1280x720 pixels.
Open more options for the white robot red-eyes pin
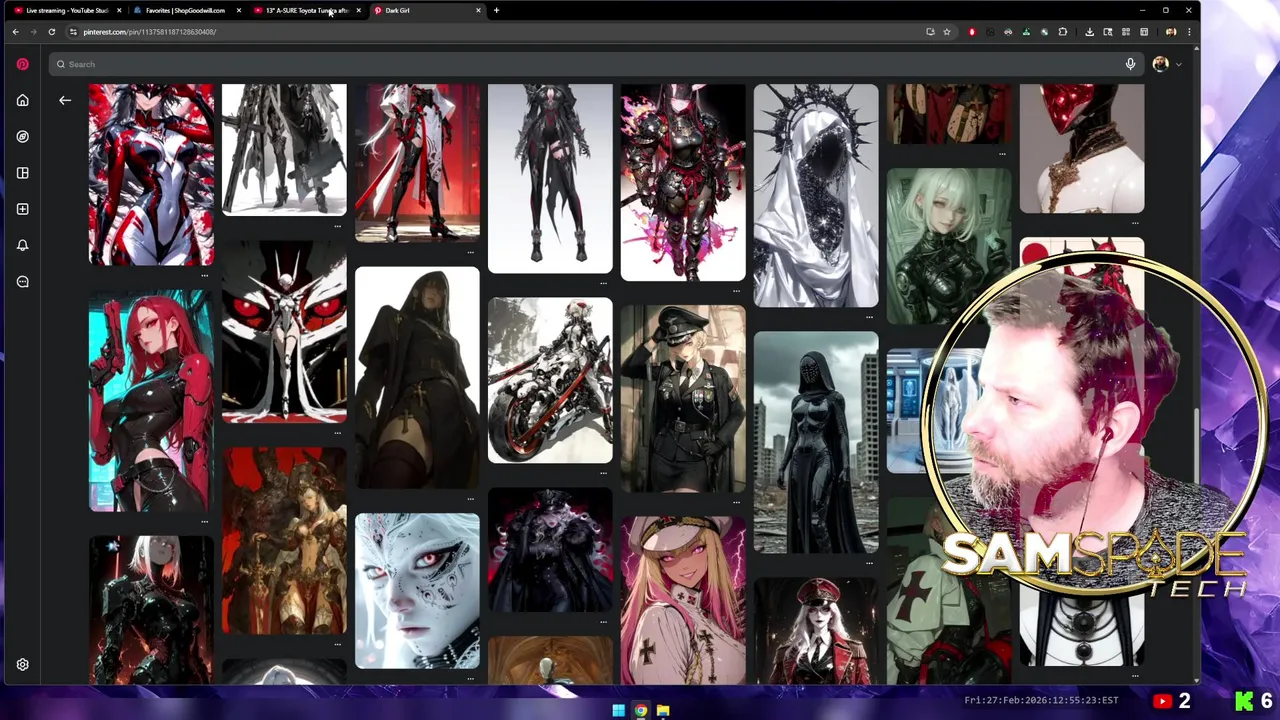338,433
